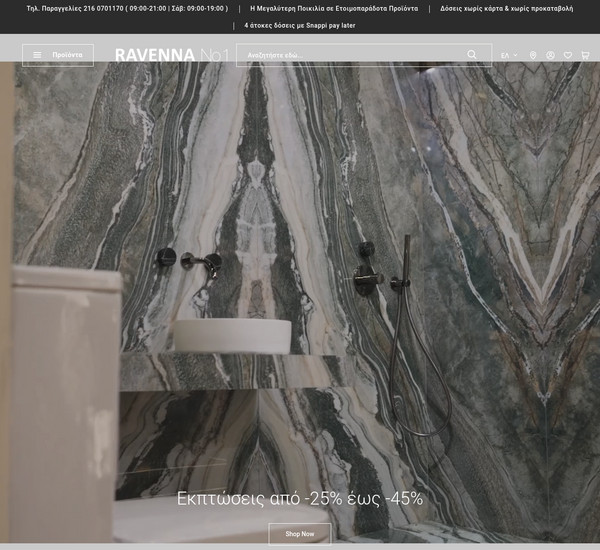Click the search magnifier icon
600x550 pixels.
pyautogui.click(x=472, y=55)
